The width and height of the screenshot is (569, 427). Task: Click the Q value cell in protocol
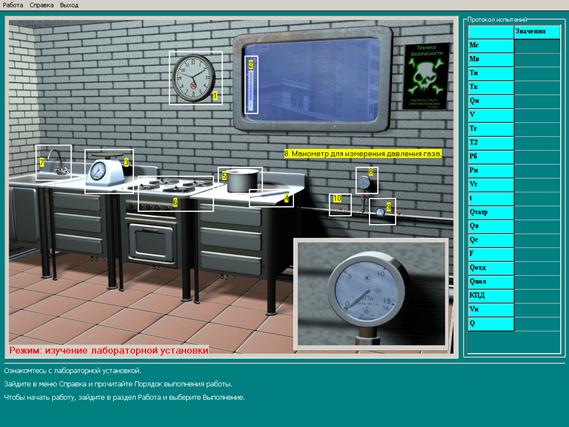point(537,324)
